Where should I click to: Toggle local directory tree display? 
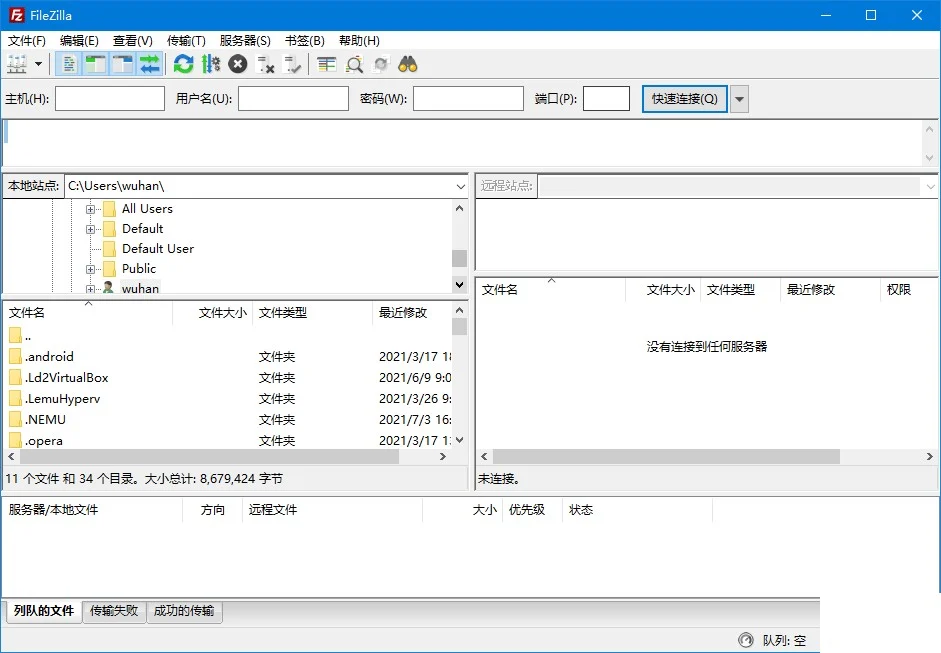click(x=96, y=64)
